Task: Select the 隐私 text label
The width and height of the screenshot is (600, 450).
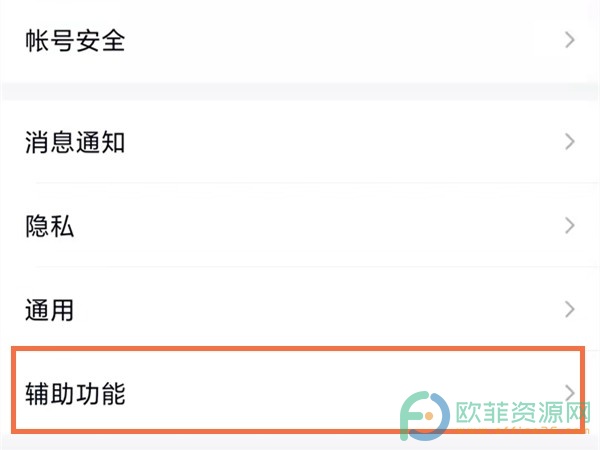Action: (x=50, y=226)
